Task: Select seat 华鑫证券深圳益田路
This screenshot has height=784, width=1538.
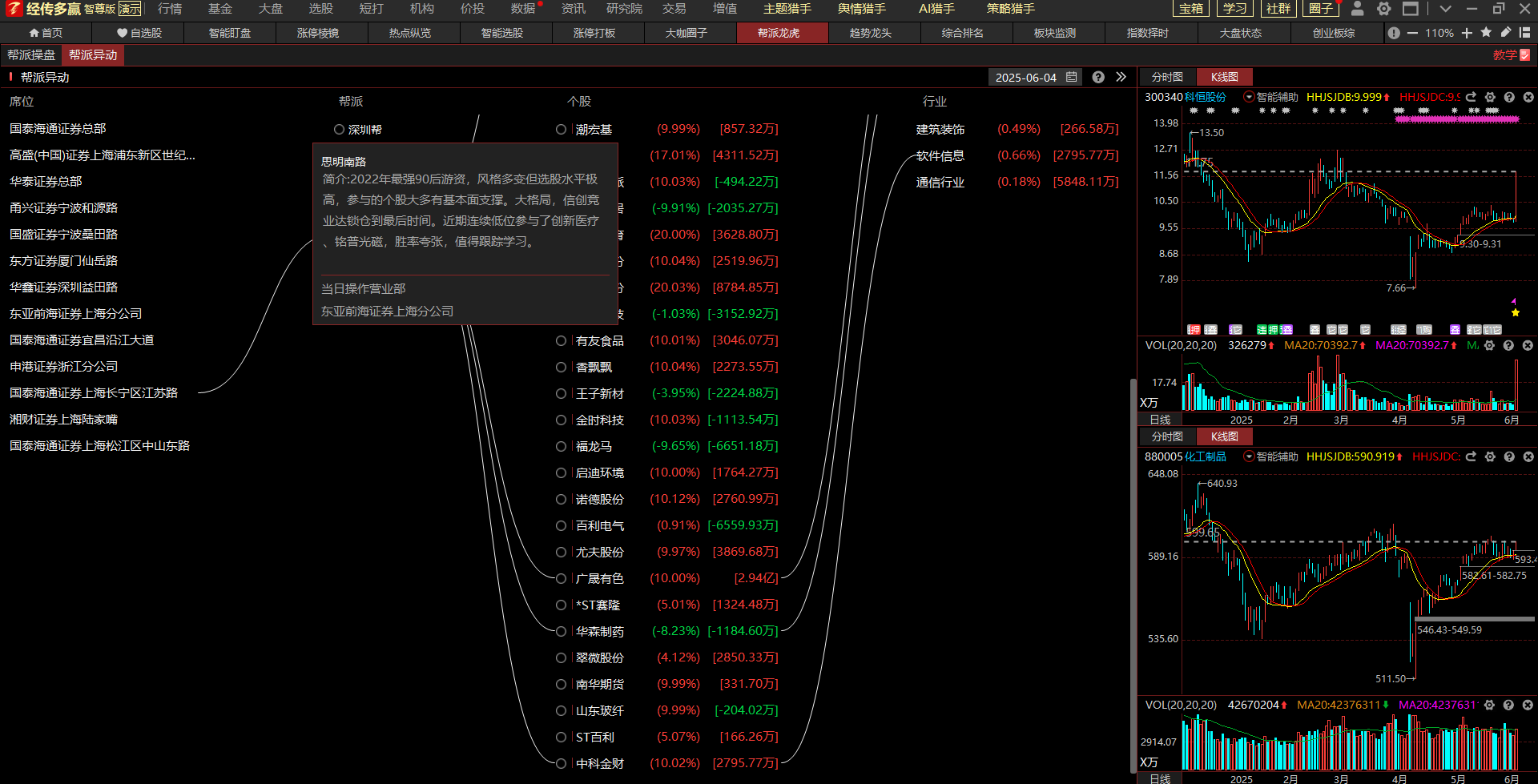Action: pyautogui.click(x=63, y=287)
